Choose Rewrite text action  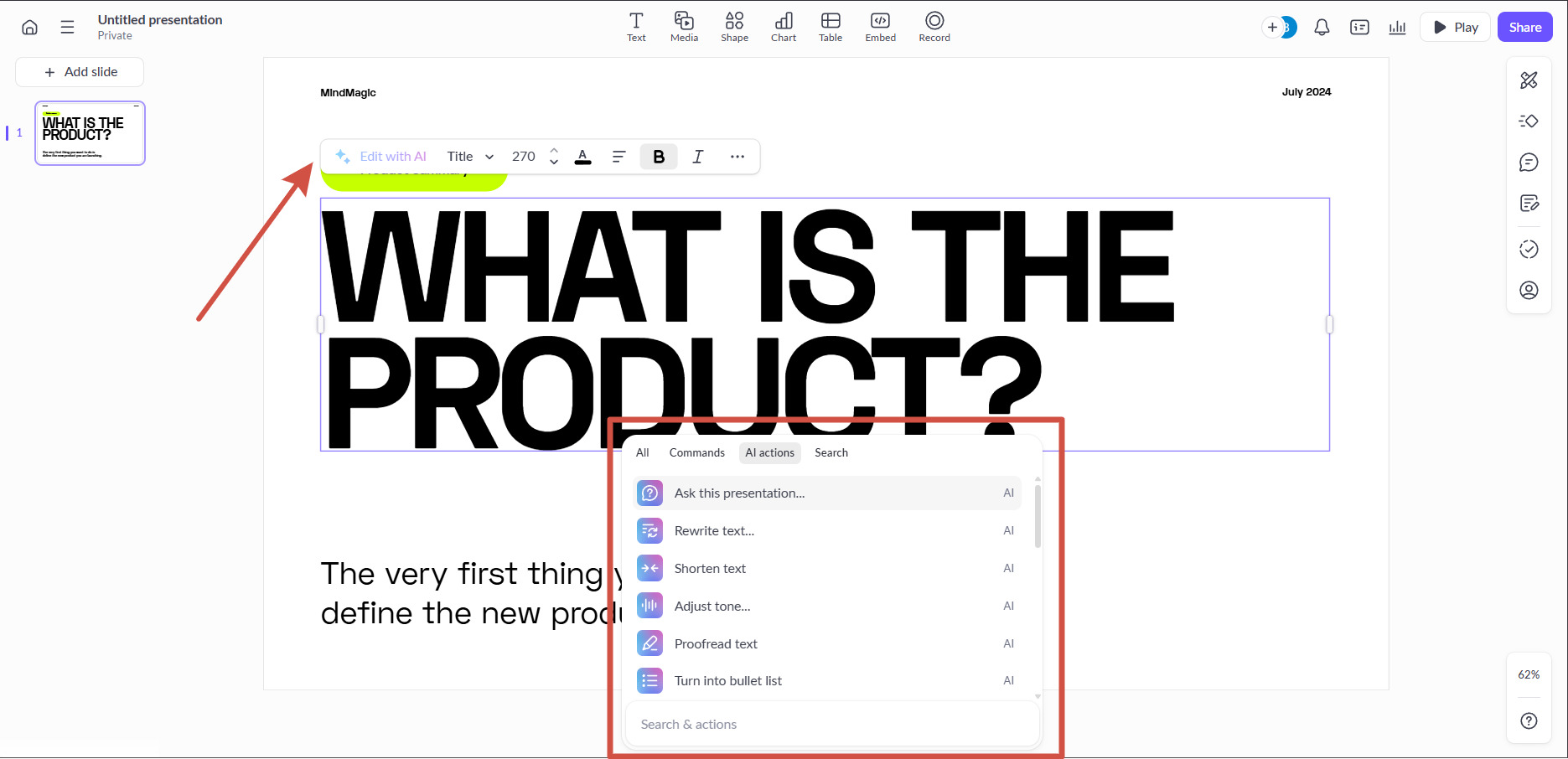(828, 531)
